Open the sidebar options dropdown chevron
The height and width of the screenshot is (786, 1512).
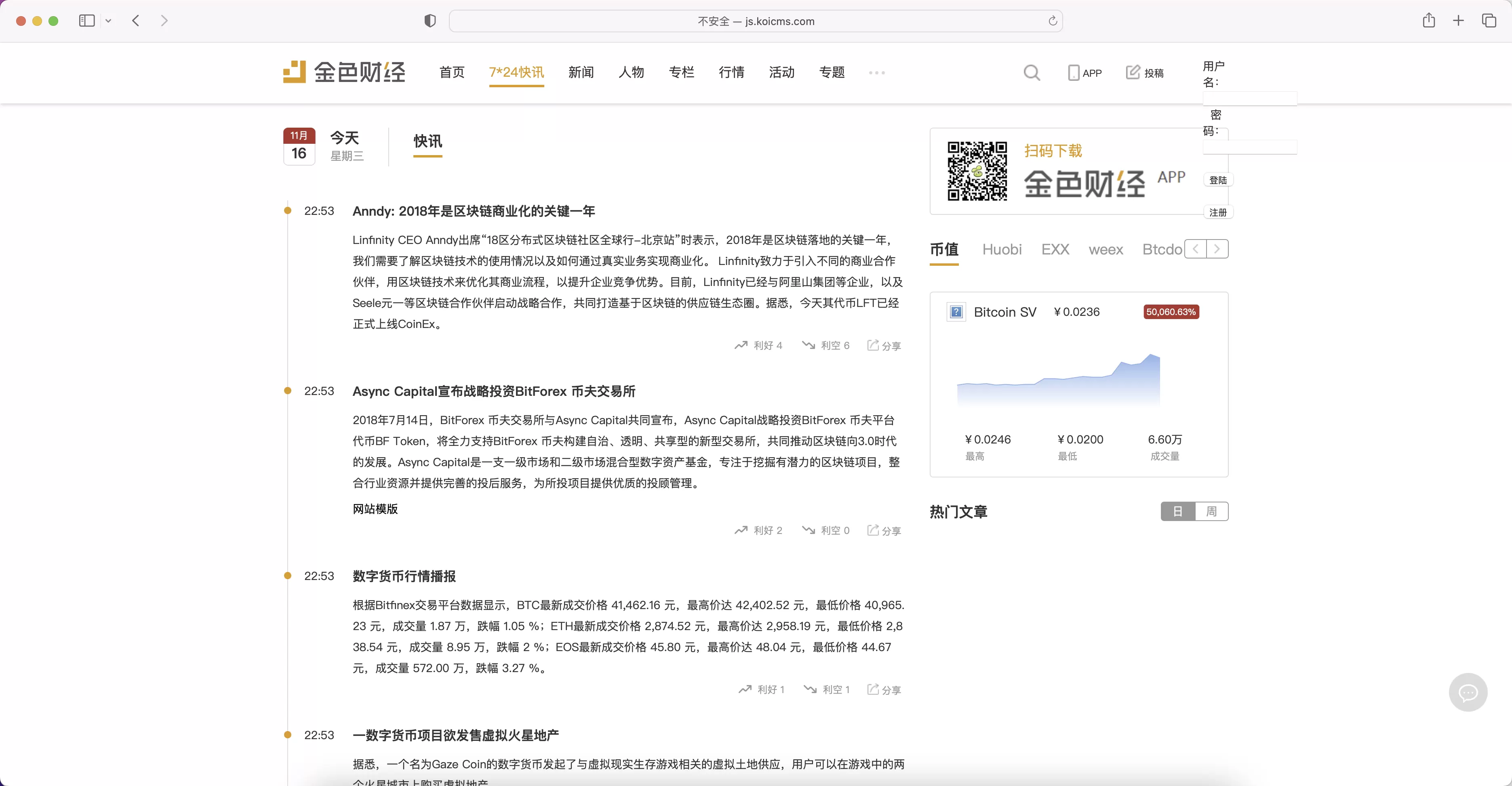[108, 21]
